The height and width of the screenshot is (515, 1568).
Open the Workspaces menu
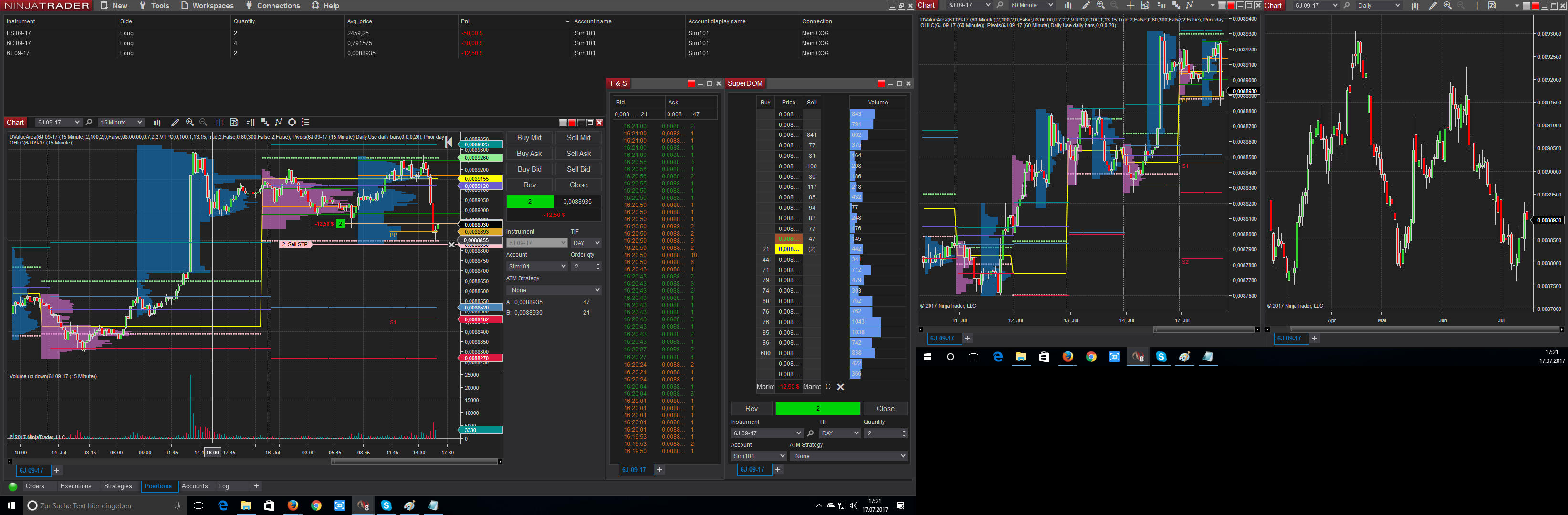pyautogui.click(x=207, y=5)
